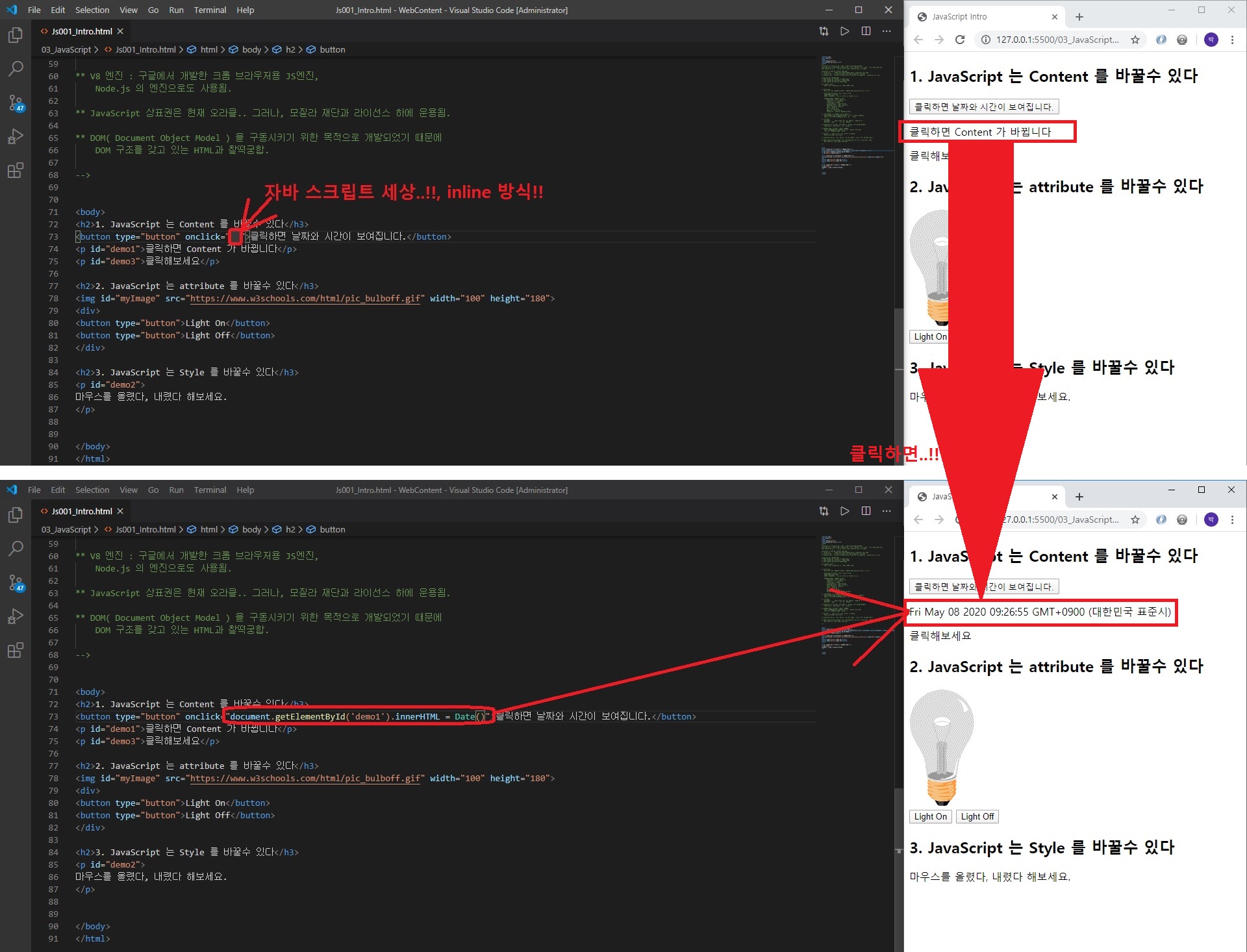Click Run triangle icon in bottom editor toolbar
The width and height of the screenshot is (1247, 952).
point(844,511)
